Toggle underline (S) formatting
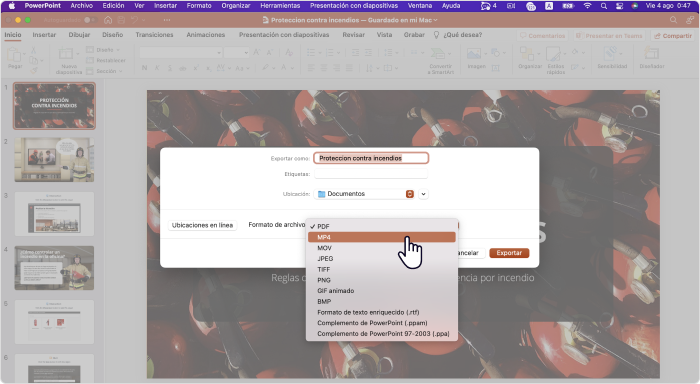Viewport: 700px width, 384px height. [170, 68]
